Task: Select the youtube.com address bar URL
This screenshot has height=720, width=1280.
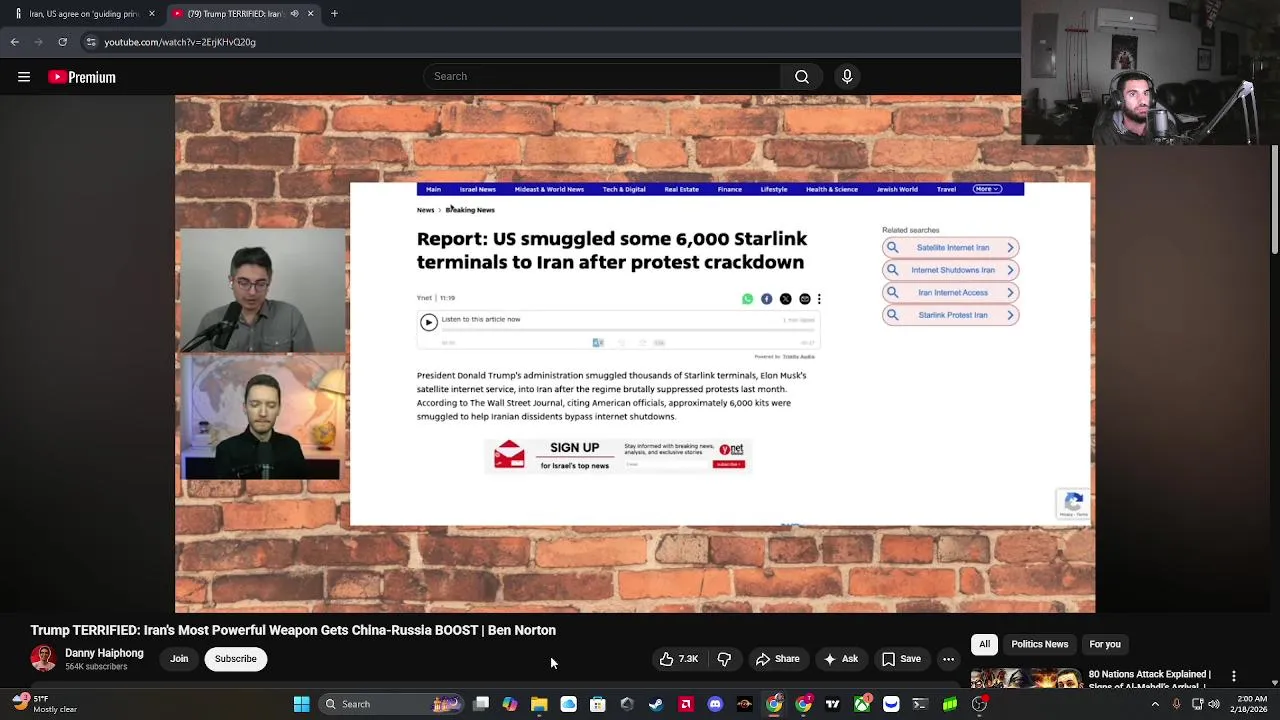Action: coord(180,42)
